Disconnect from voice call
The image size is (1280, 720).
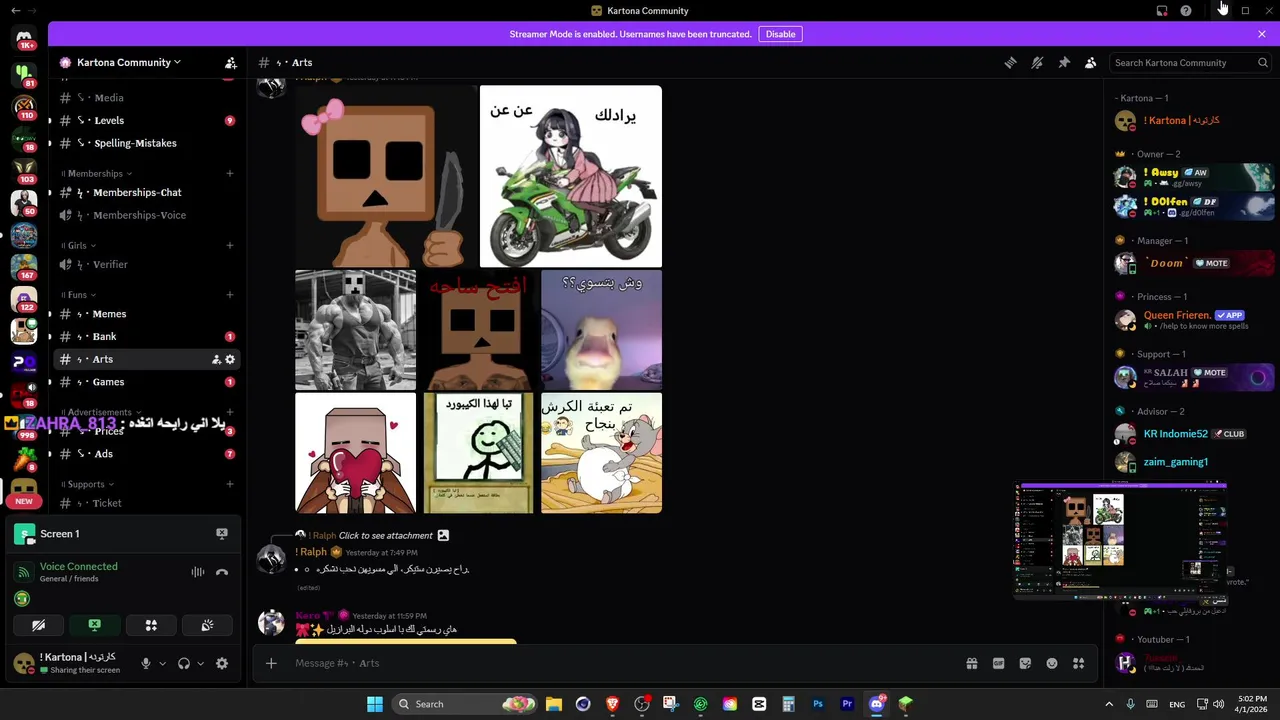point(222,572)
